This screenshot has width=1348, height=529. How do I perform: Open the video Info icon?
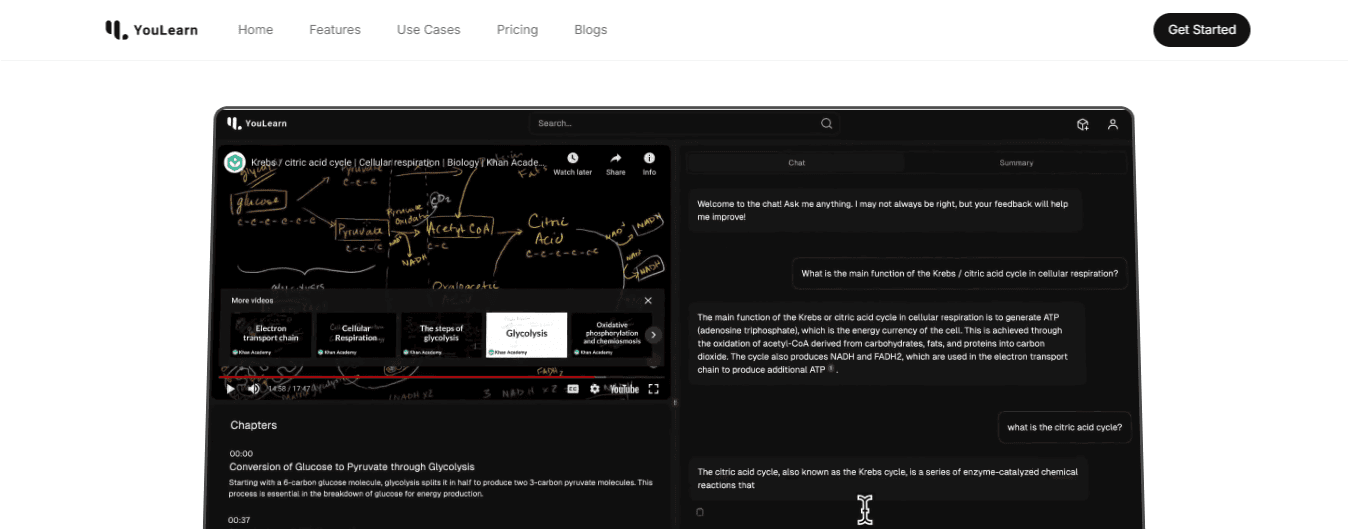coord(649,159)
